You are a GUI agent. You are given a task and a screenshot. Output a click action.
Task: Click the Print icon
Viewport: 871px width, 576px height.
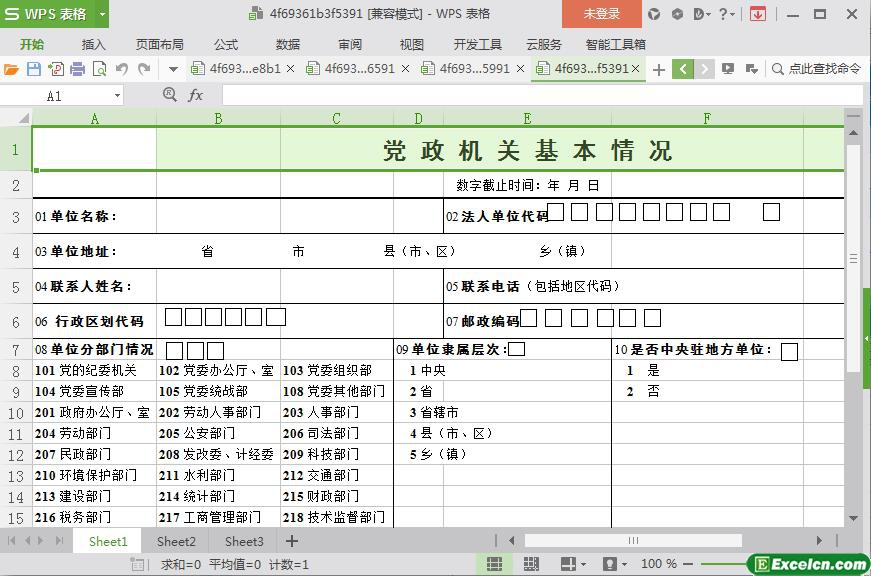[x=77, y=69]
